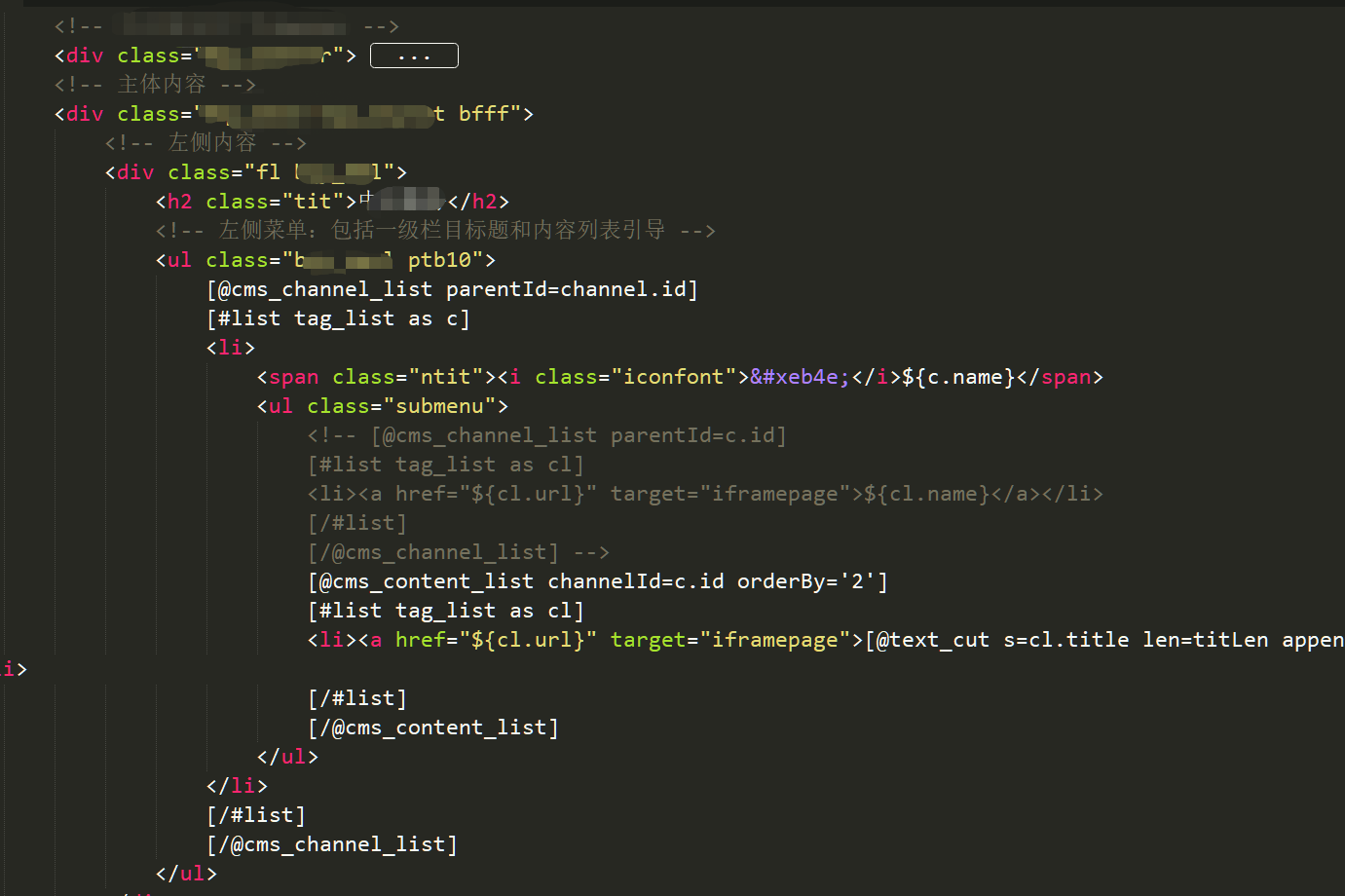The height and width of the screenshot is (896, 1345).
Task: Click the "<li>" tag above the span line
Action: point(231,348)
